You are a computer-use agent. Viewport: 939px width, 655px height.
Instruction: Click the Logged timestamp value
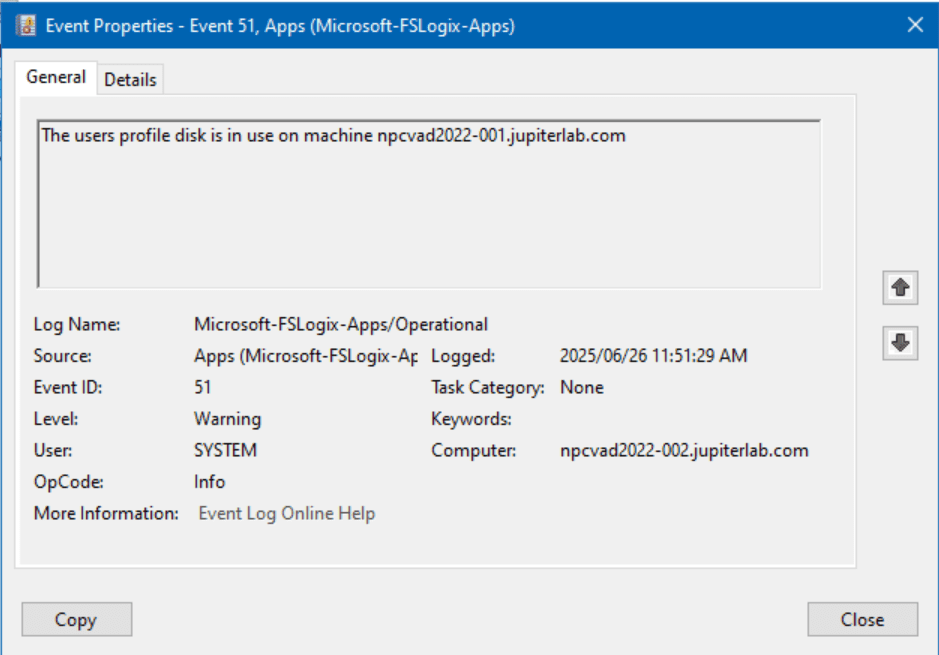(653, 356)
